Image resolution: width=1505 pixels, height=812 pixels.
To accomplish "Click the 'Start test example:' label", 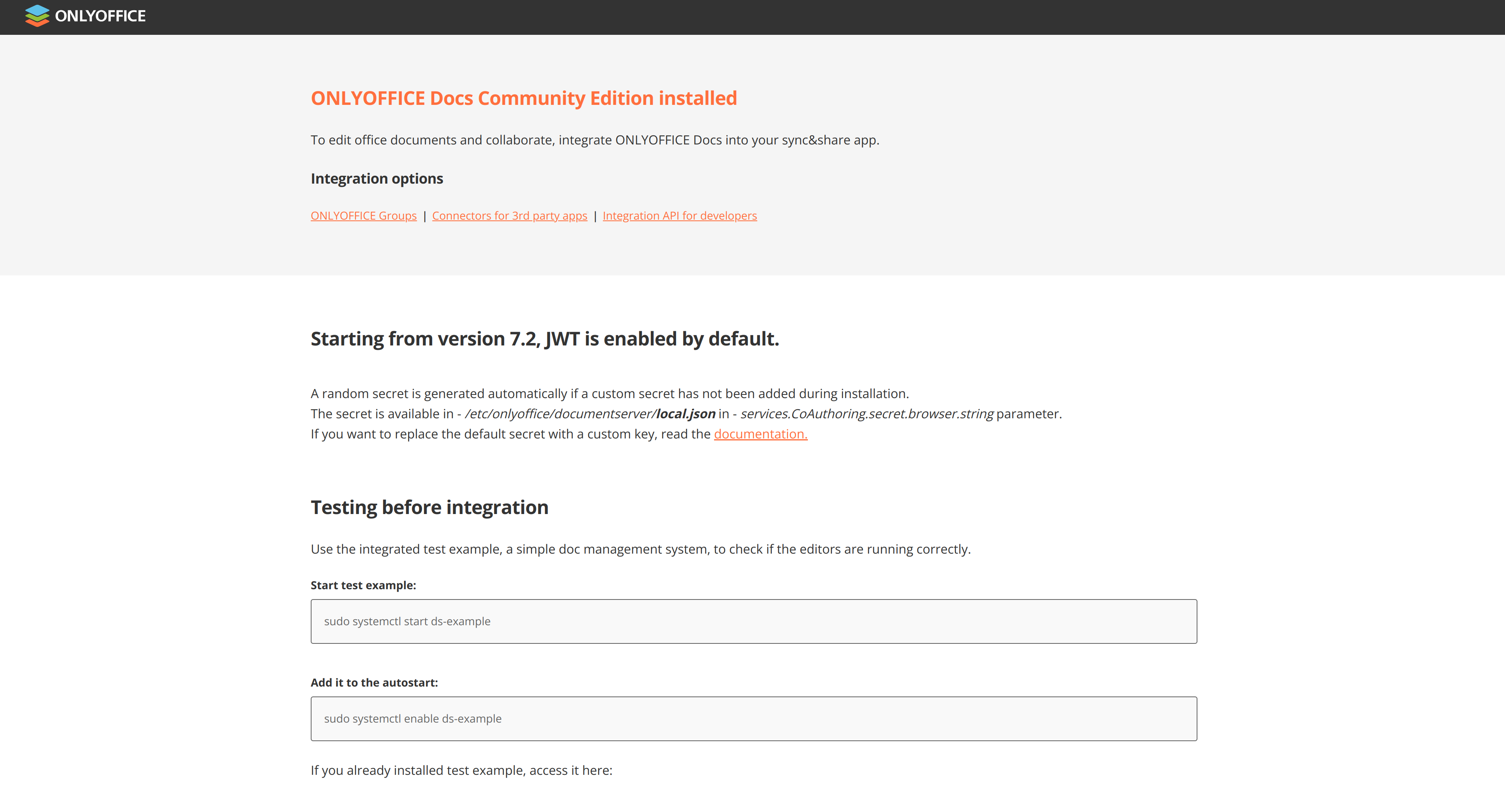I will 363,585.
